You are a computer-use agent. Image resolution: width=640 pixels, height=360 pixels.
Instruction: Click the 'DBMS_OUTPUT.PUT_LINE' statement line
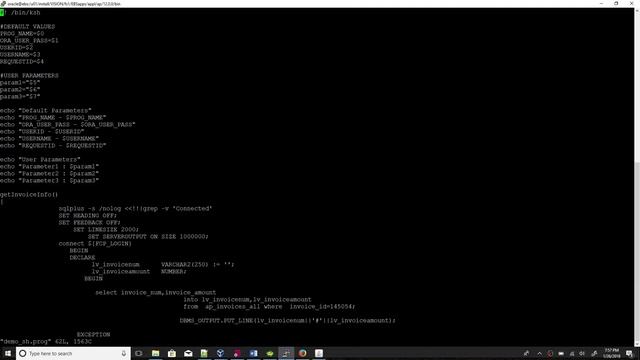288,320
